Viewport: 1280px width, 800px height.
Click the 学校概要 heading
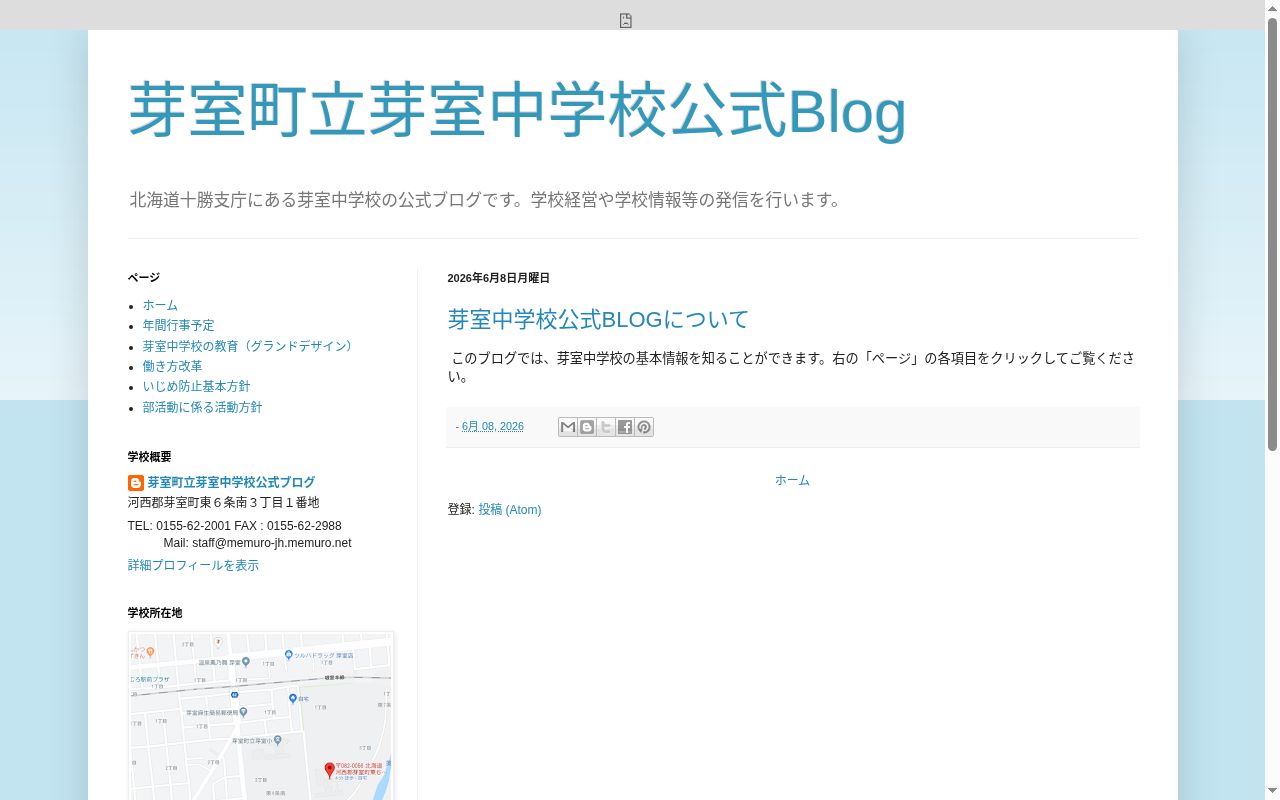coord(149,457)
